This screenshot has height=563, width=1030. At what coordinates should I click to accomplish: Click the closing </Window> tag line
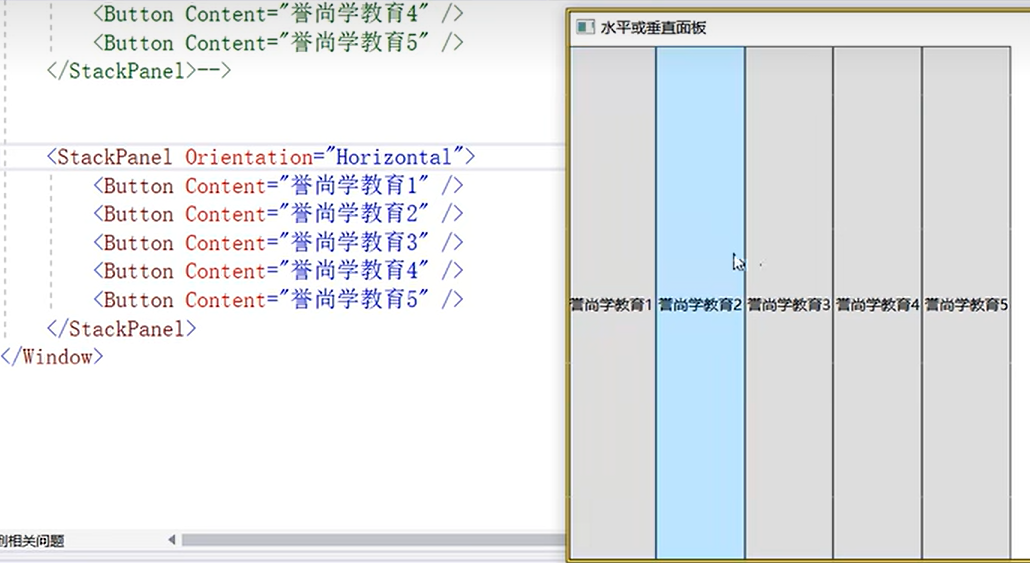click(x=52, y=357)
